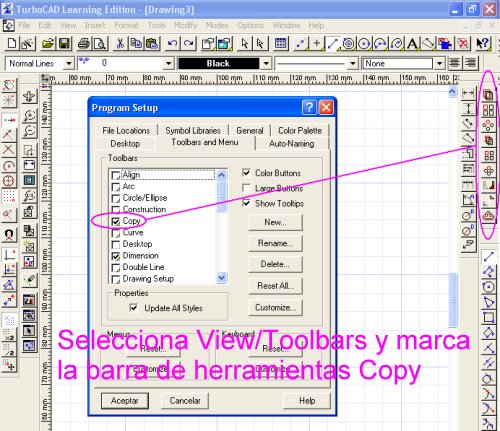Toggle the Color Buttons checkbox
Image resolution: width=500 pixels, height=431 pixels.
(246, 173)
